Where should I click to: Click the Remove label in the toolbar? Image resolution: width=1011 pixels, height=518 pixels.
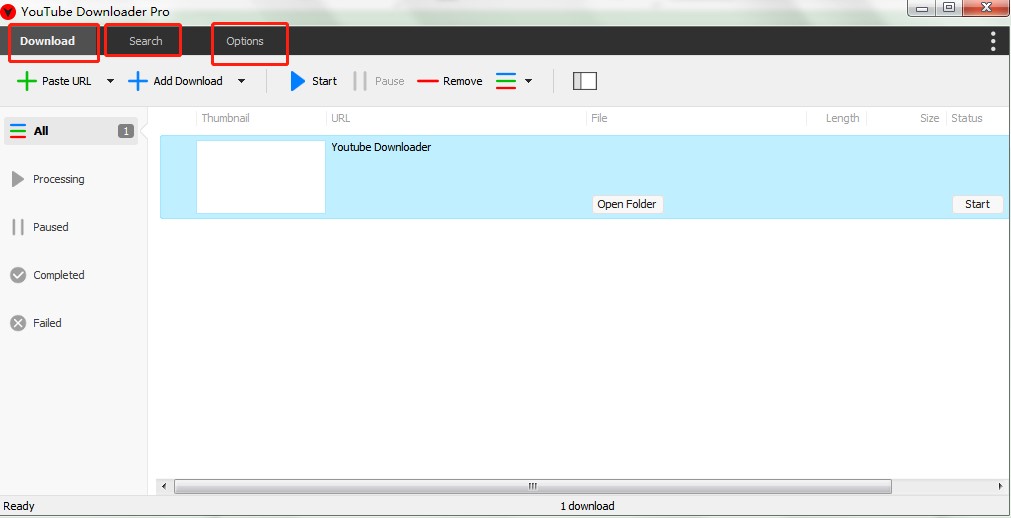click(462, 81)
